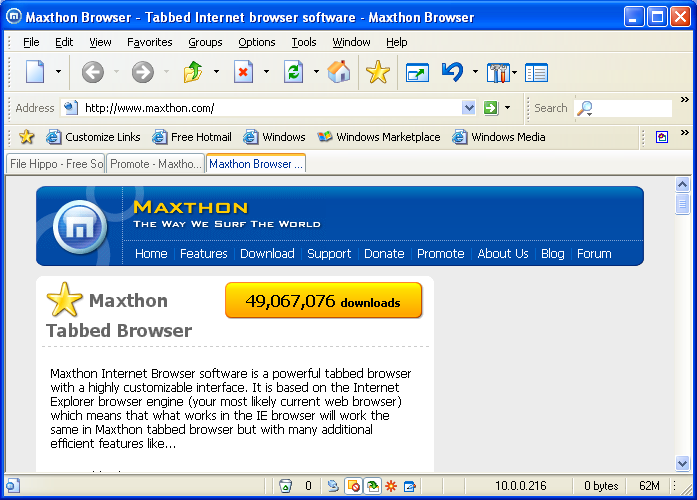The image size is (697, 500).
Task: Click the Undo closed tab icon
Action: pyautogui.click(x=453, y=72)
